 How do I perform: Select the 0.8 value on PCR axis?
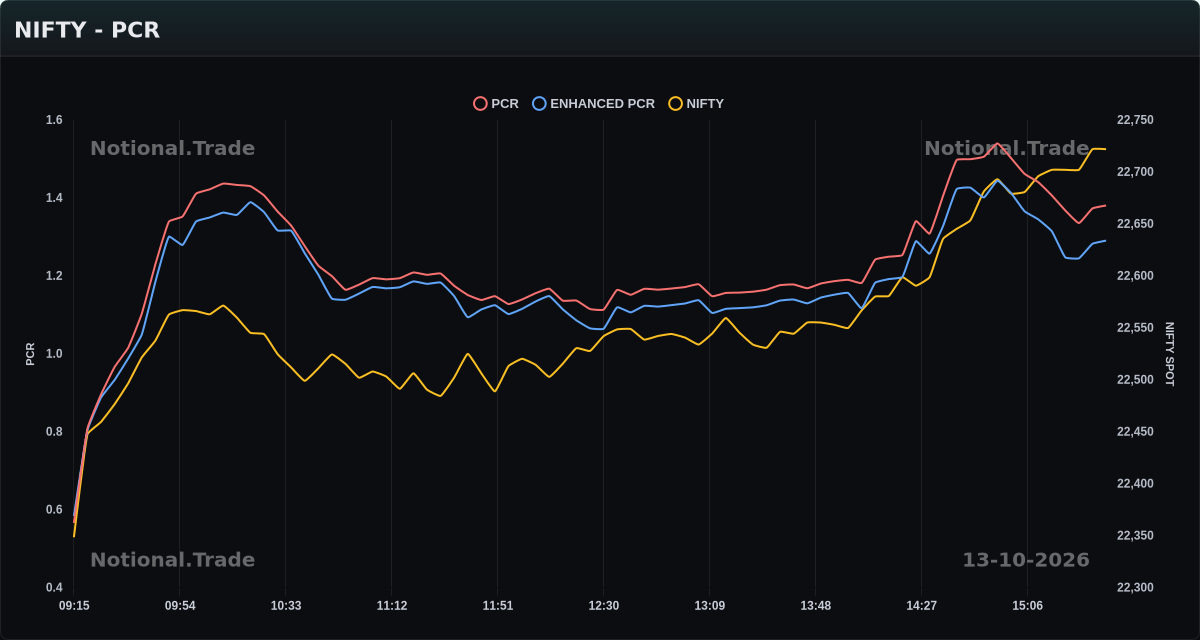[x=54, y=432]
